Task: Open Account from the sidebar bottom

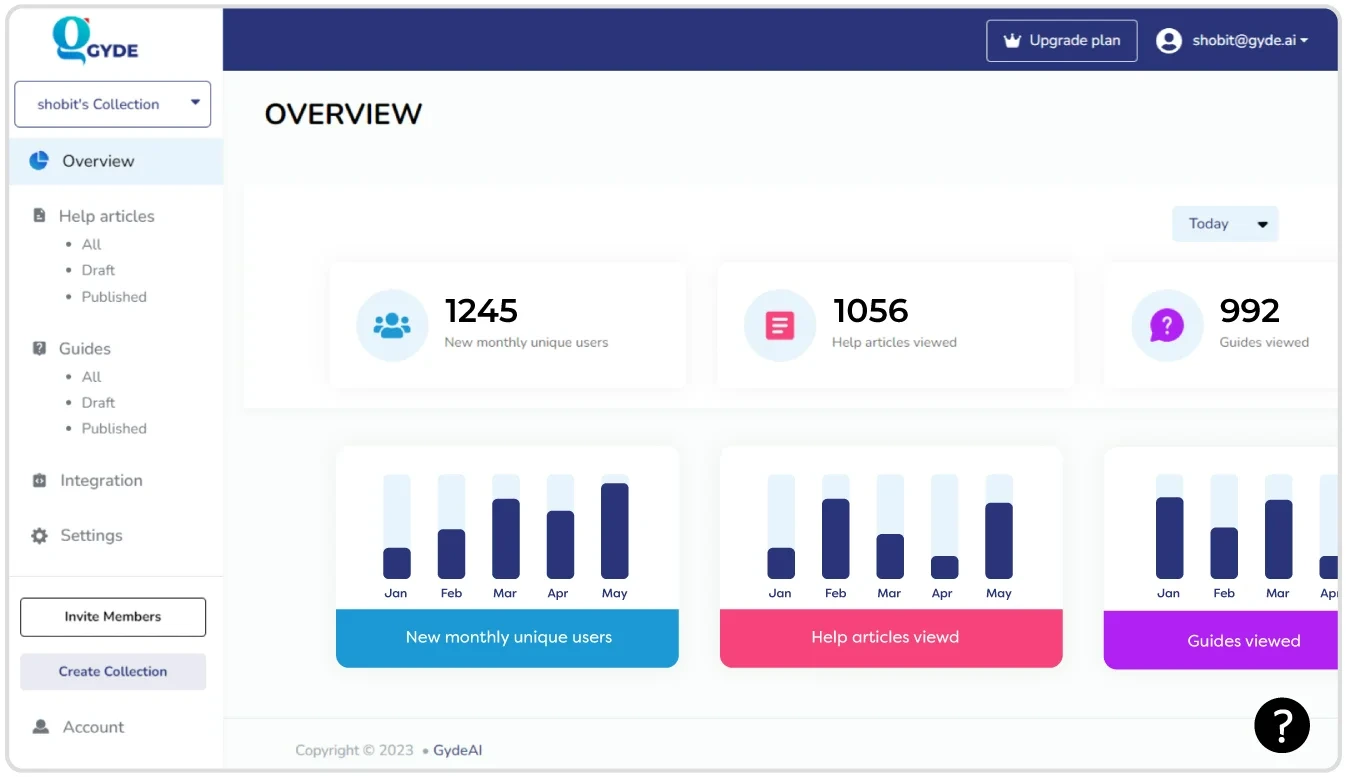Action: pyautogui.click(x=93, y=727)
